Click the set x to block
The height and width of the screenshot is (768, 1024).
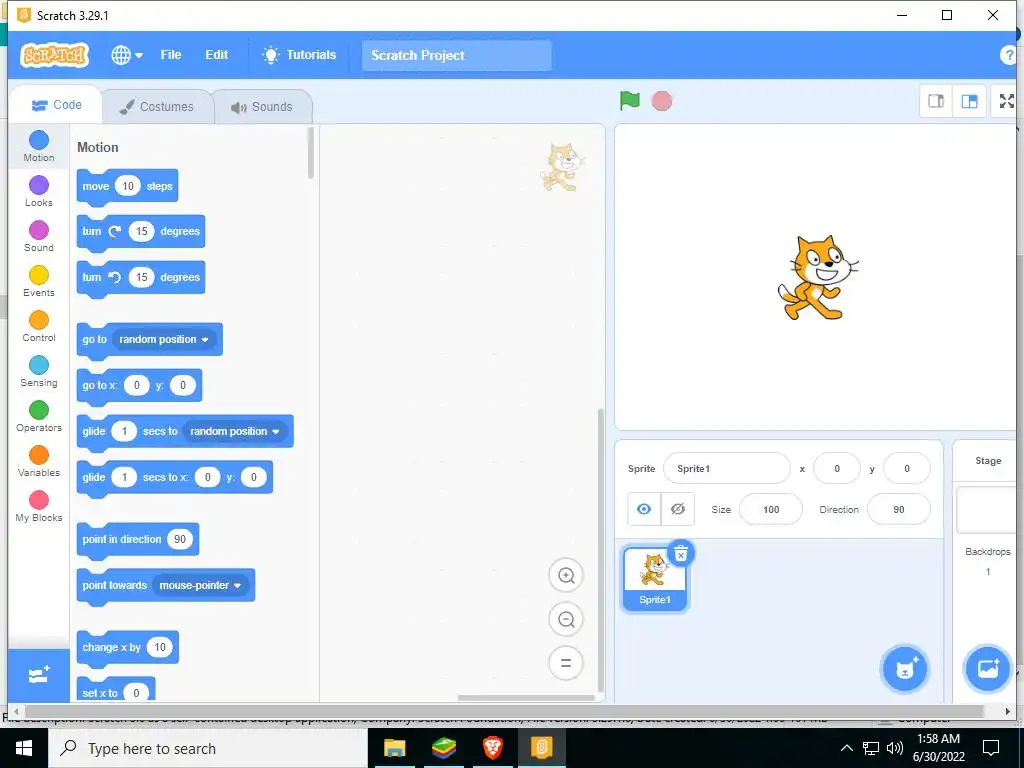tap(116, 690)
